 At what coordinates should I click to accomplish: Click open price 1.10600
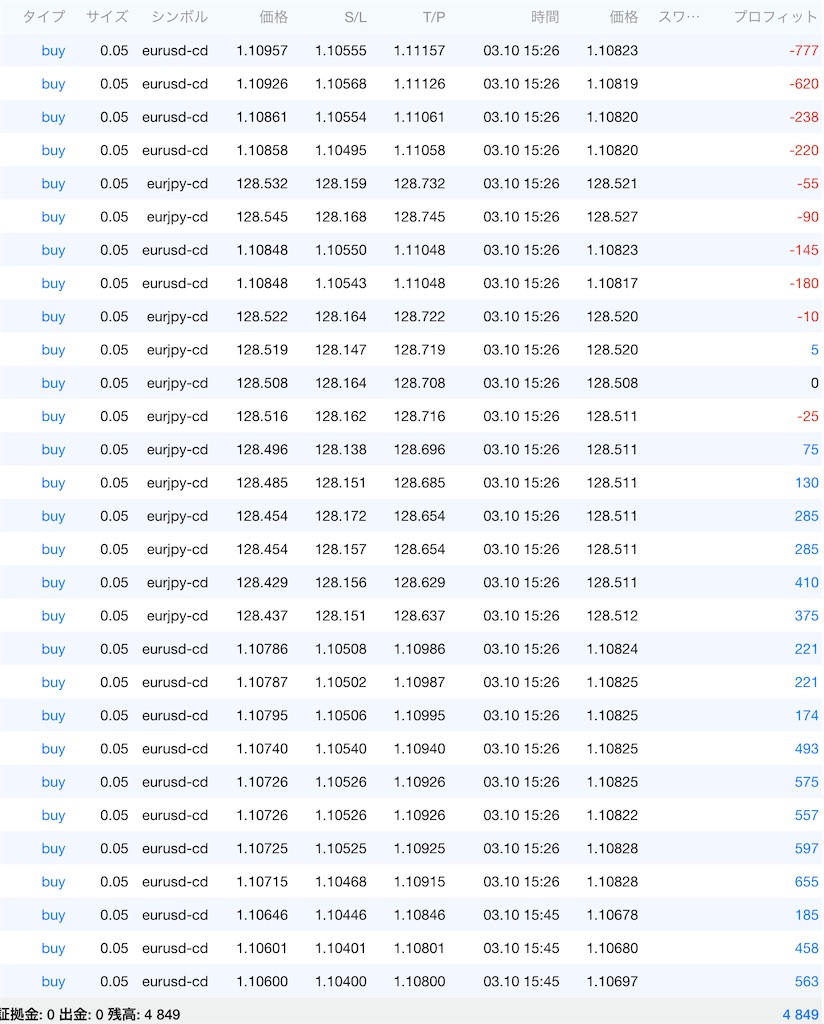coord(262,982)
